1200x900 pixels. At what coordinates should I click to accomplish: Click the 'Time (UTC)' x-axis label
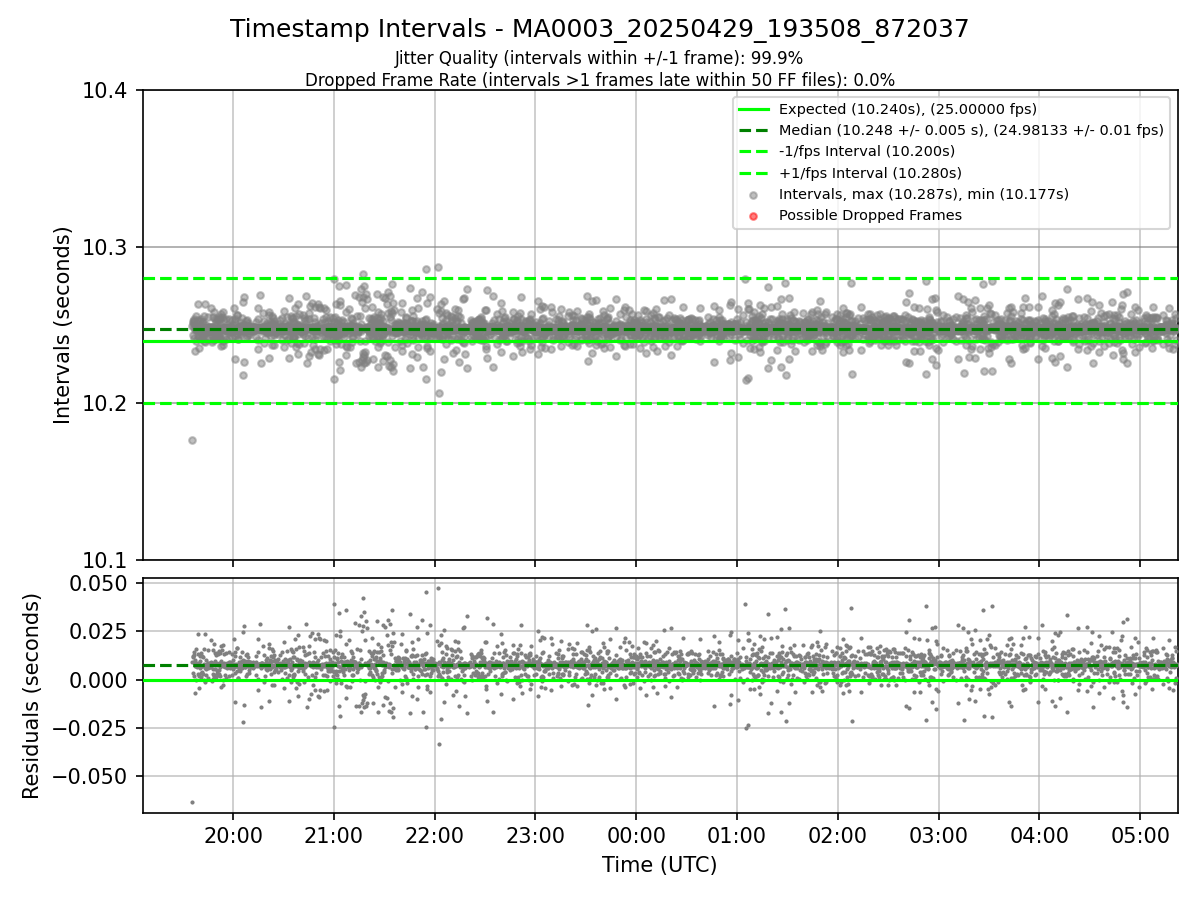(x=659, y=865)
